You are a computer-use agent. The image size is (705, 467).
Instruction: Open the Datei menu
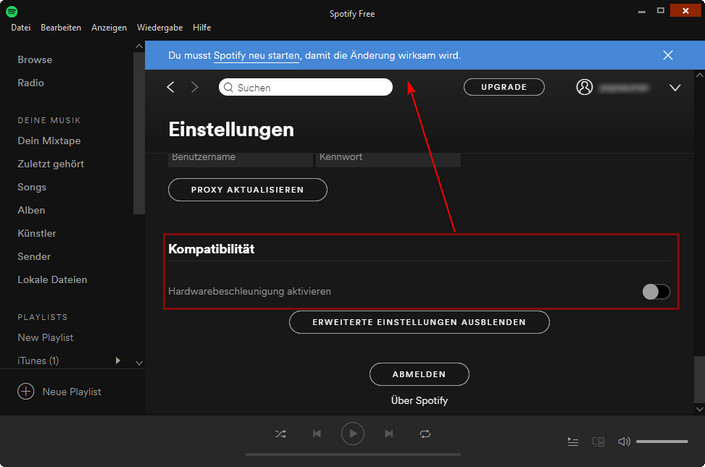tap(21, 28)
